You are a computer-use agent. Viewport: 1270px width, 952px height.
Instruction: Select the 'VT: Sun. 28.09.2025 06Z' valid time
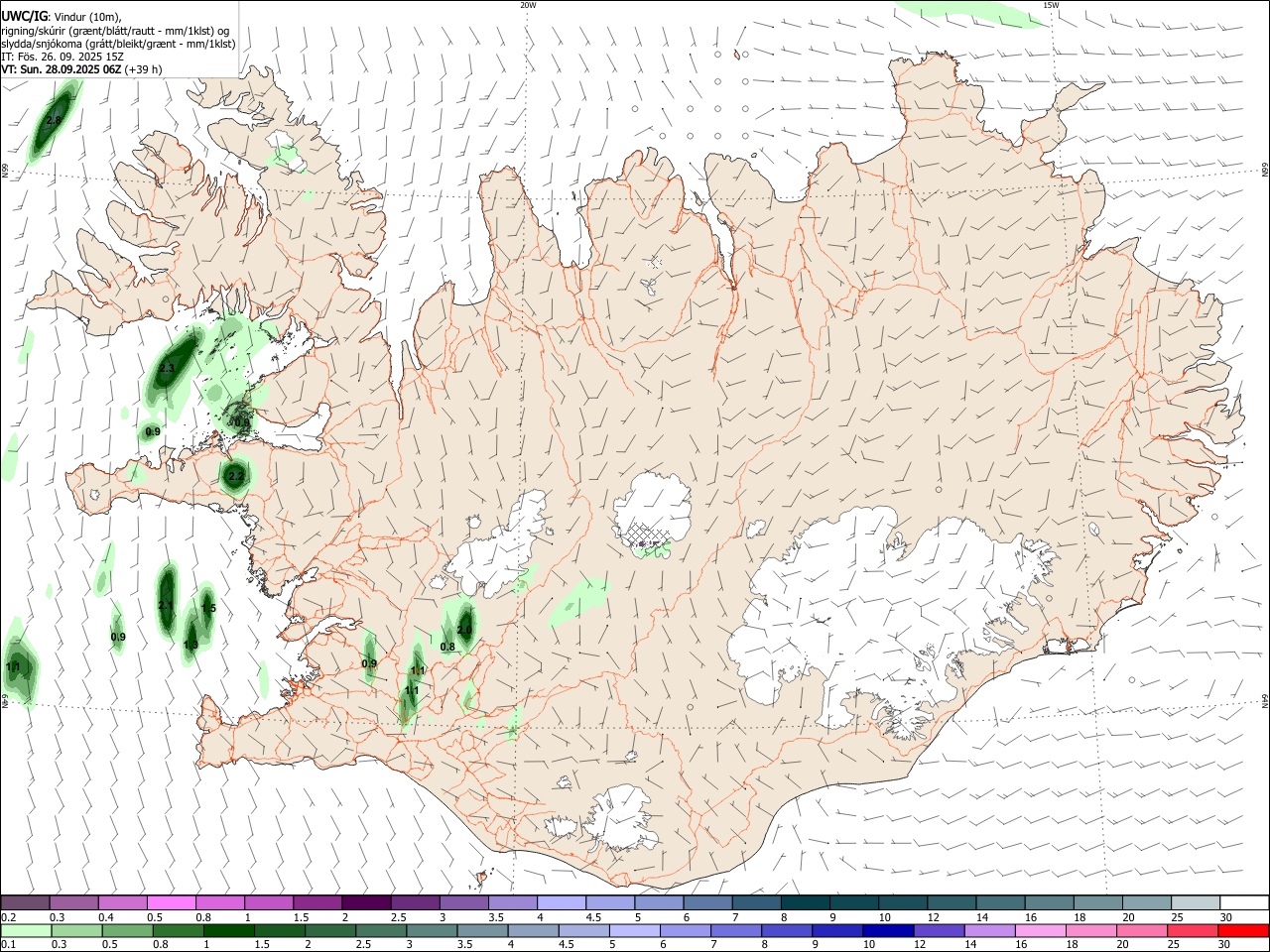coord(61,69)
